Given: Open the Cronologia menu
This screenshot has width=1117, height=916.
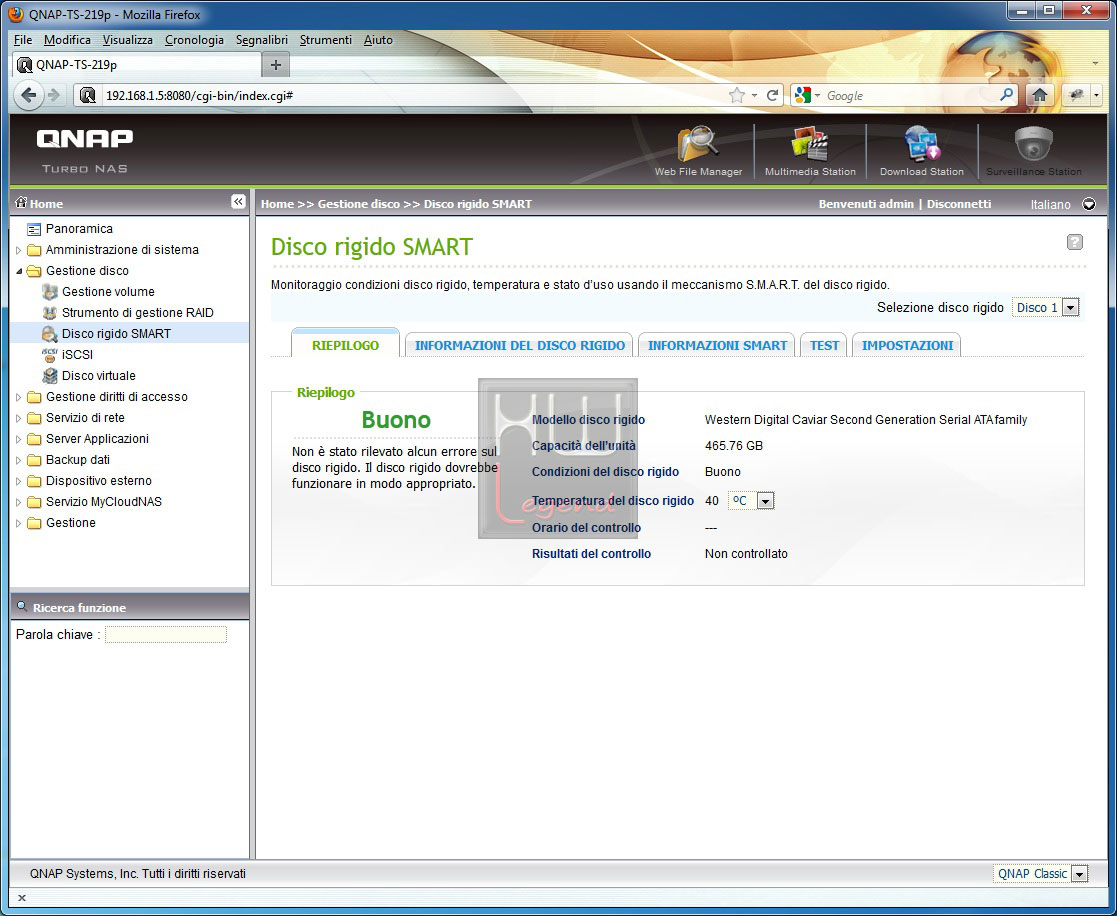Looking at the screenshot, I should [194, 40].
